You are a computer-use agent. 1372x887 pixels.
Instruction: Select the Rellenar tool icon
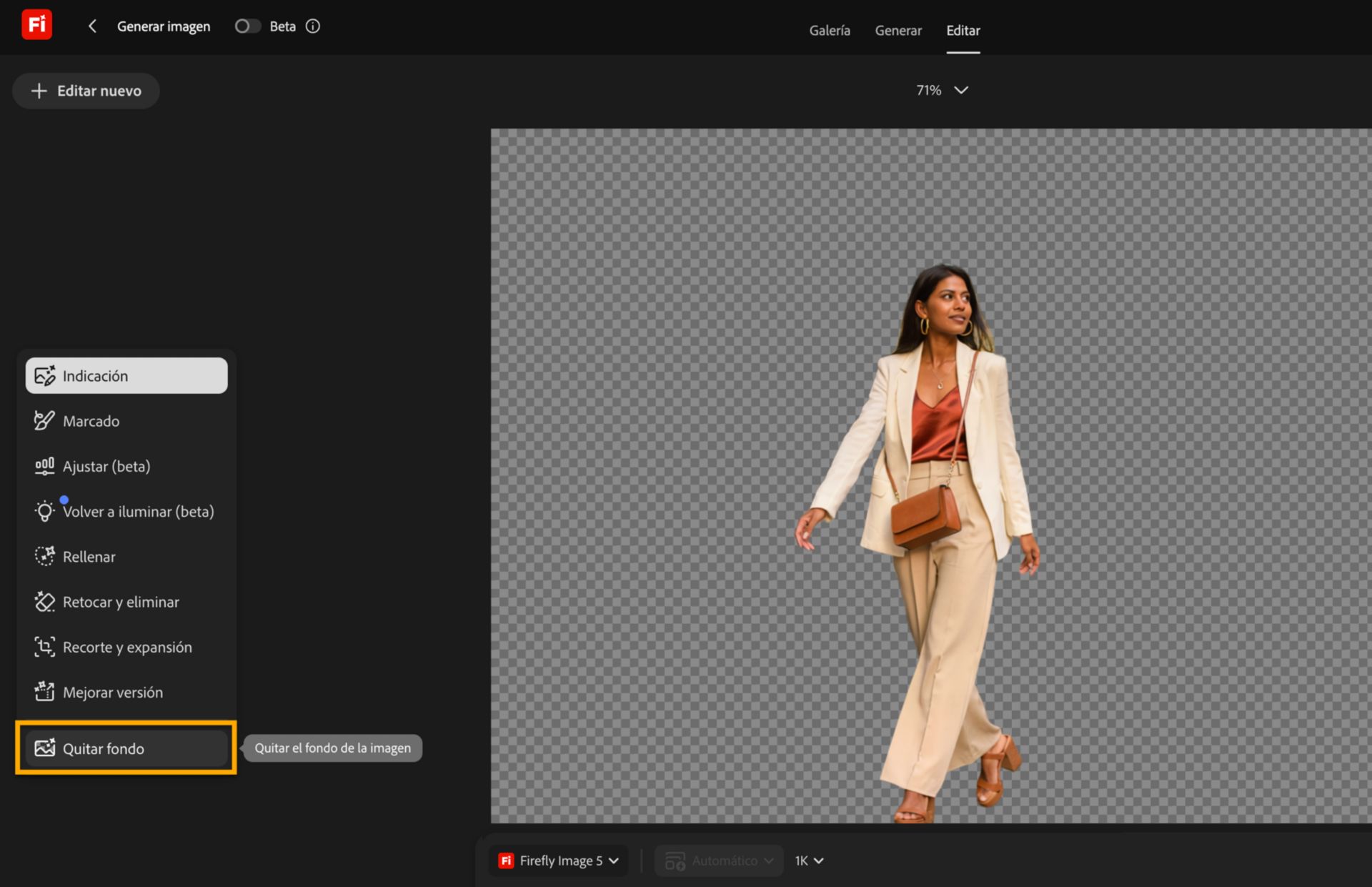pos(44,556)
